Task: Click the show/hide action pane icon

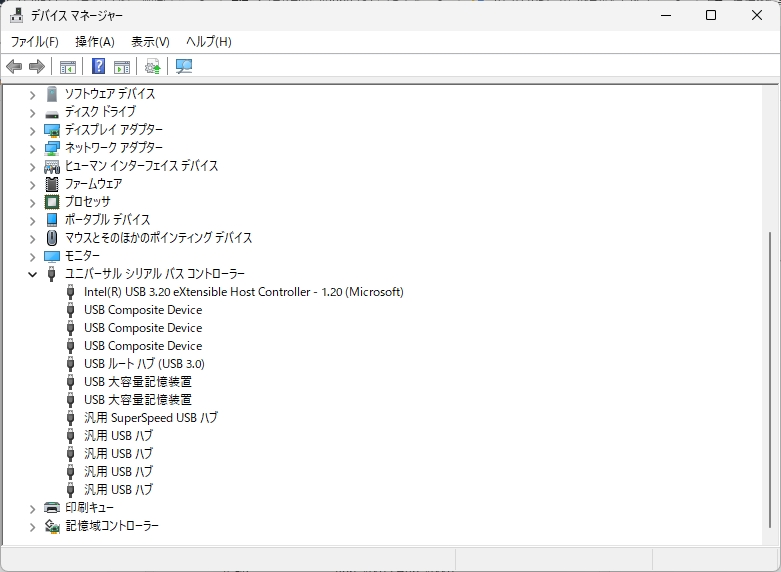Action: (122, 67)
